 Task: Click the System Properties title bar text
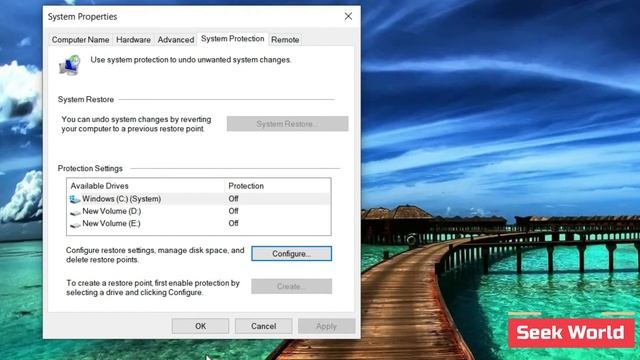pos(82,17)
